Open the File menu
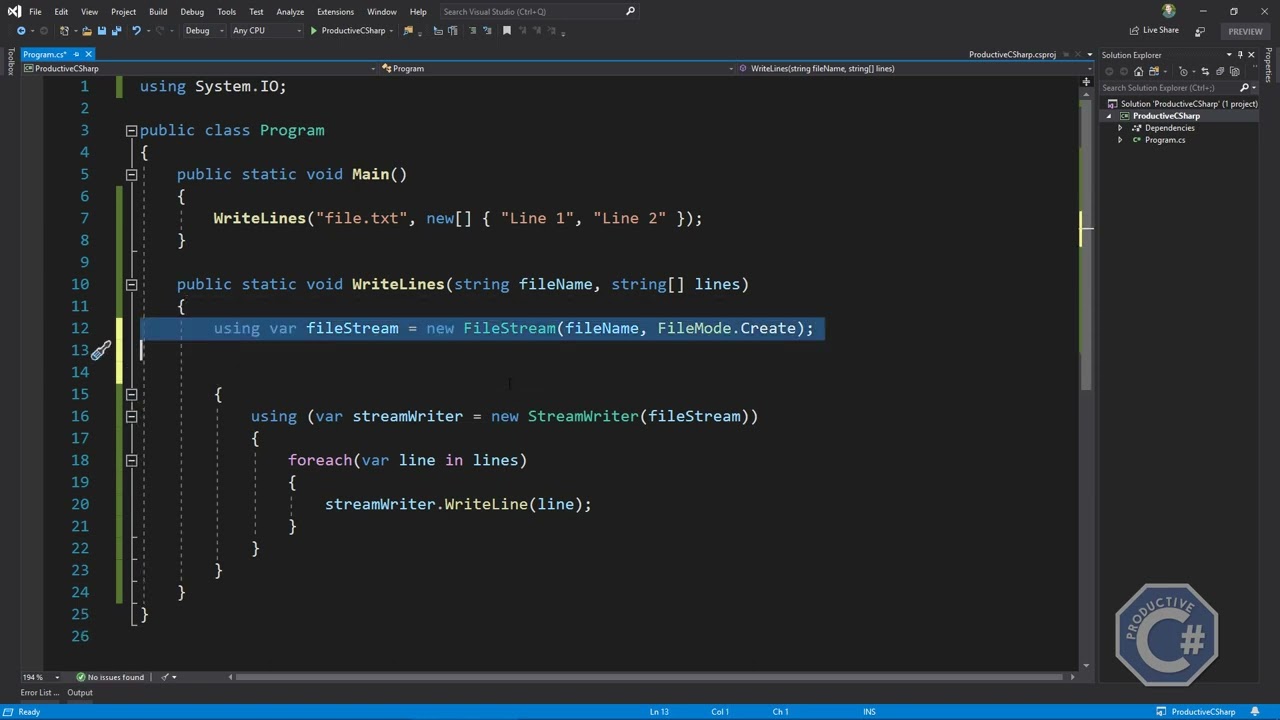This screenshot has height=720, width=1280. coord(35,11)
